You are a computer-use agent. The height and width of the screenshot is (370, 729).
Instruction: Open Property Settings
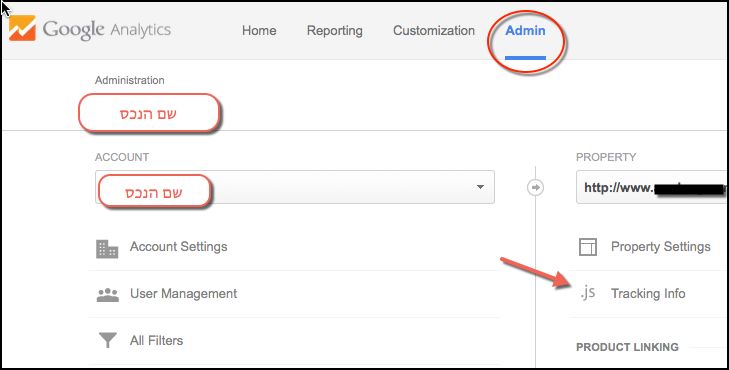pyautogui.click(x=660, y=247)
